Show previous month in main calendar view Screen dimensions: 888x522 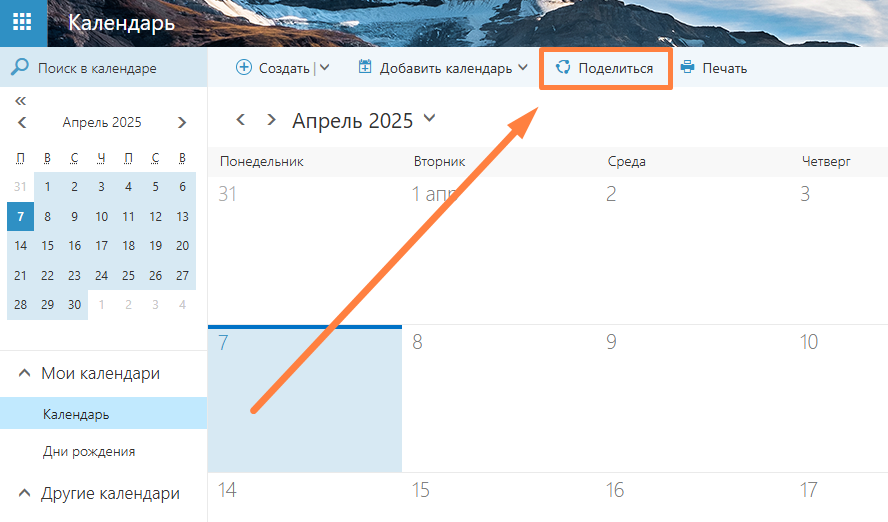tap(240, 120)
